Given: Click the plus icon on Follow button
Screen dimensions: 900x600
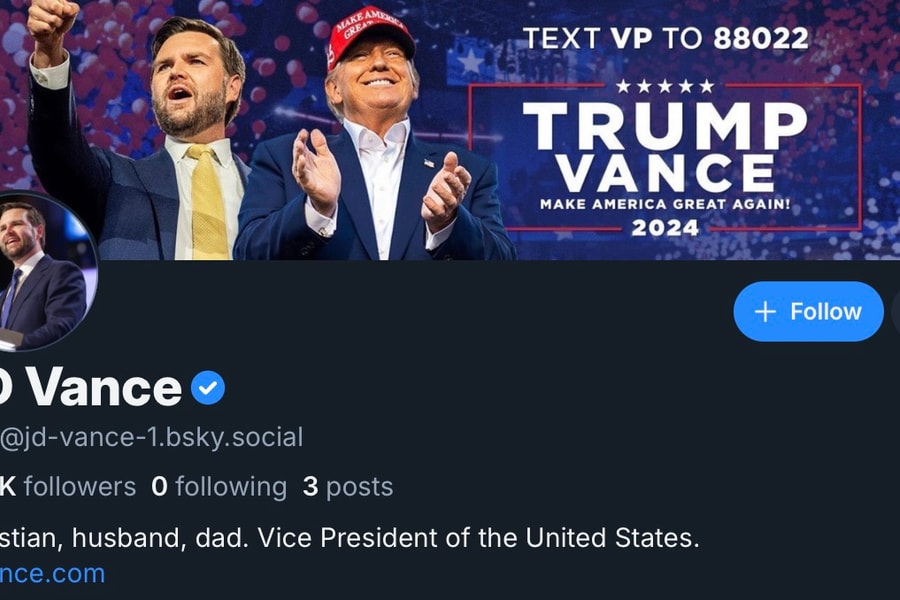Looking at the screenshot, I should (x=765, y=312).
